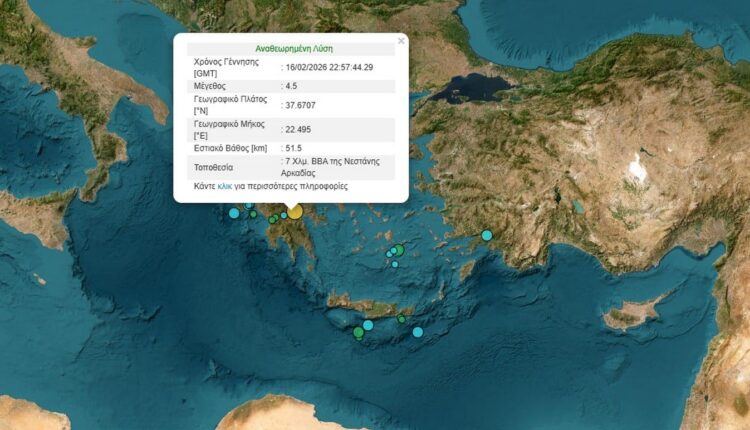Click the cyan marker southeast of Crete
Viewport: 750px width, 430px height.
[418, 332]
